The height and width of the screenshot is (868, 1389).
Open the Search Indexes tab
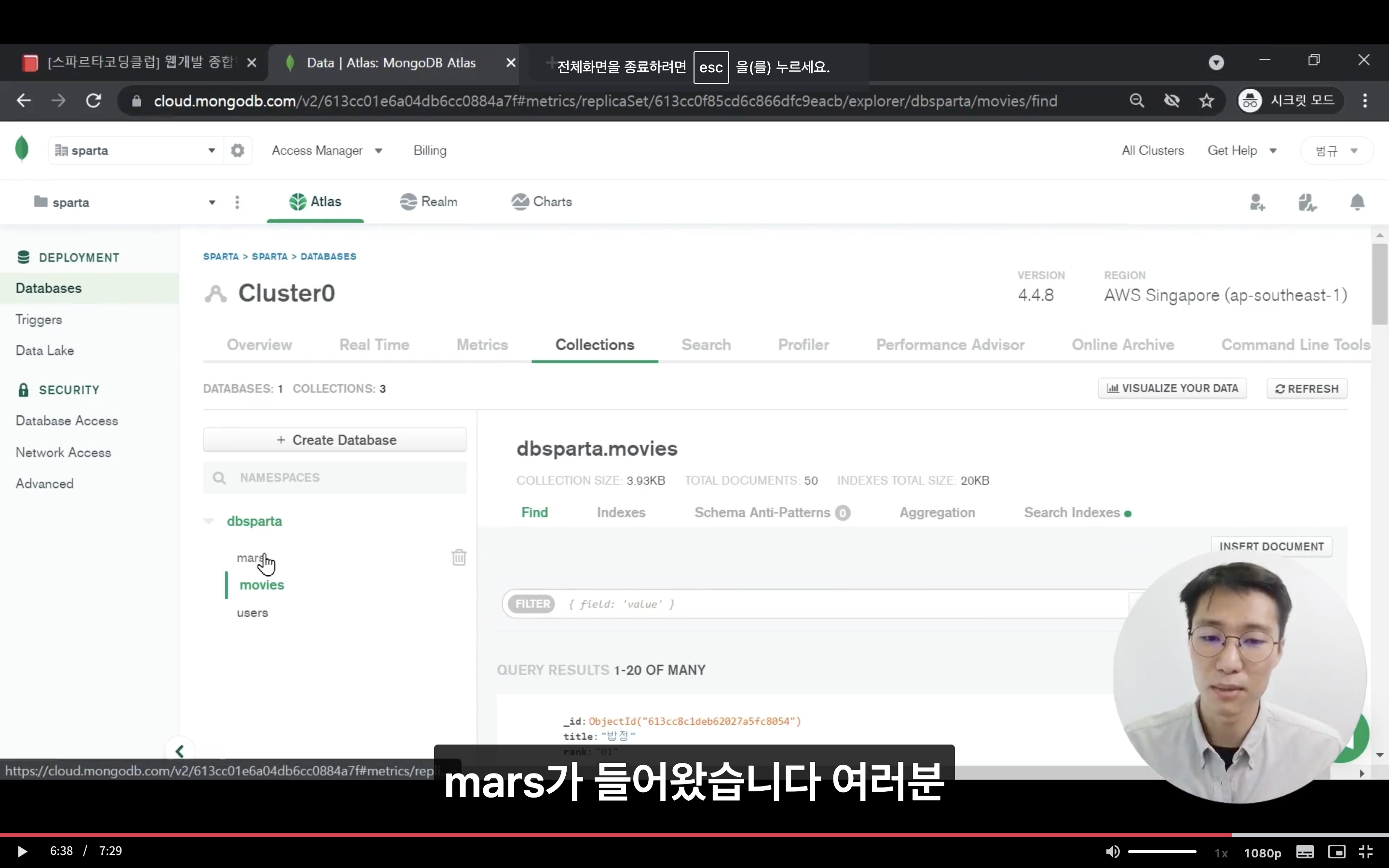pos(1077,512)
